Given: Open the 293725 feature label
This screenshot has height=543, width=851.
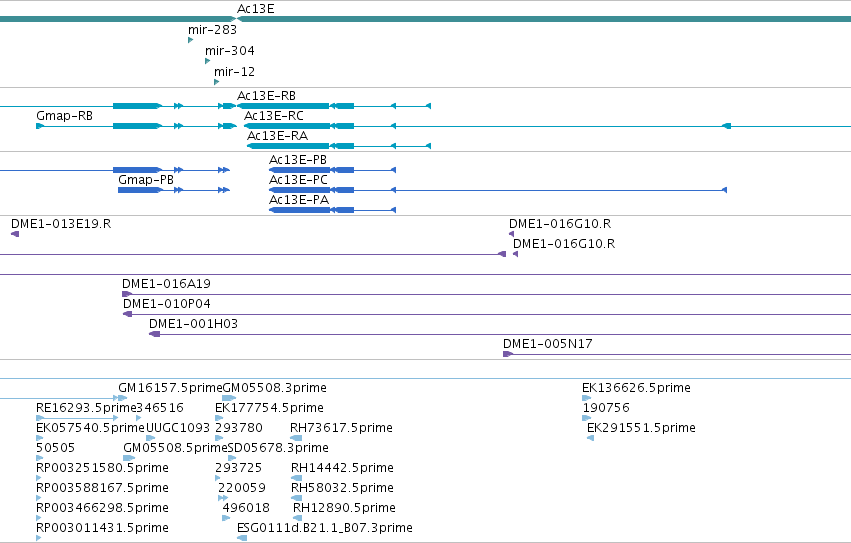Looking at the screenshot, I should (238, 468).
